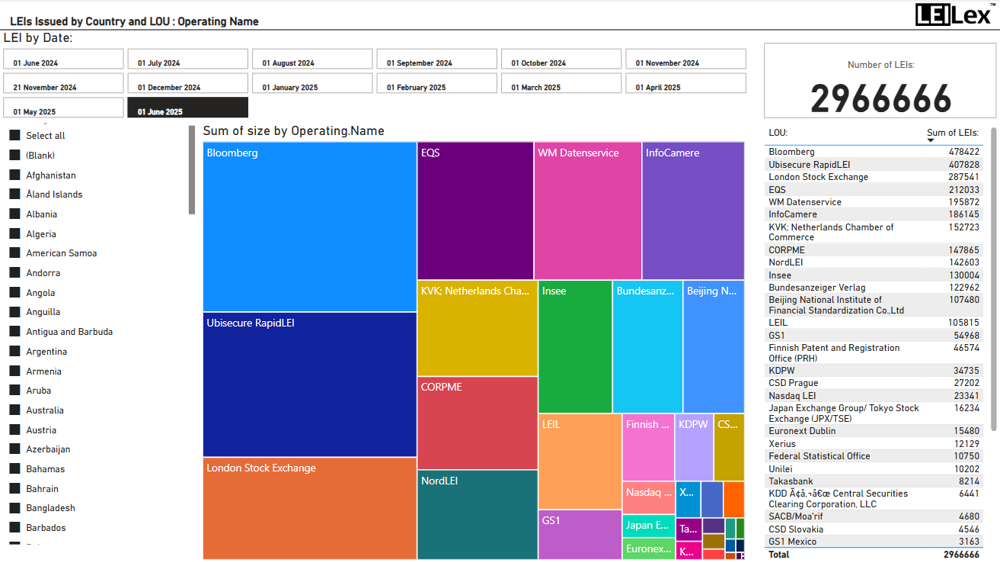Check the Åland Islands checkbox
Viewport: 1000px width, 562px height.
15,194
